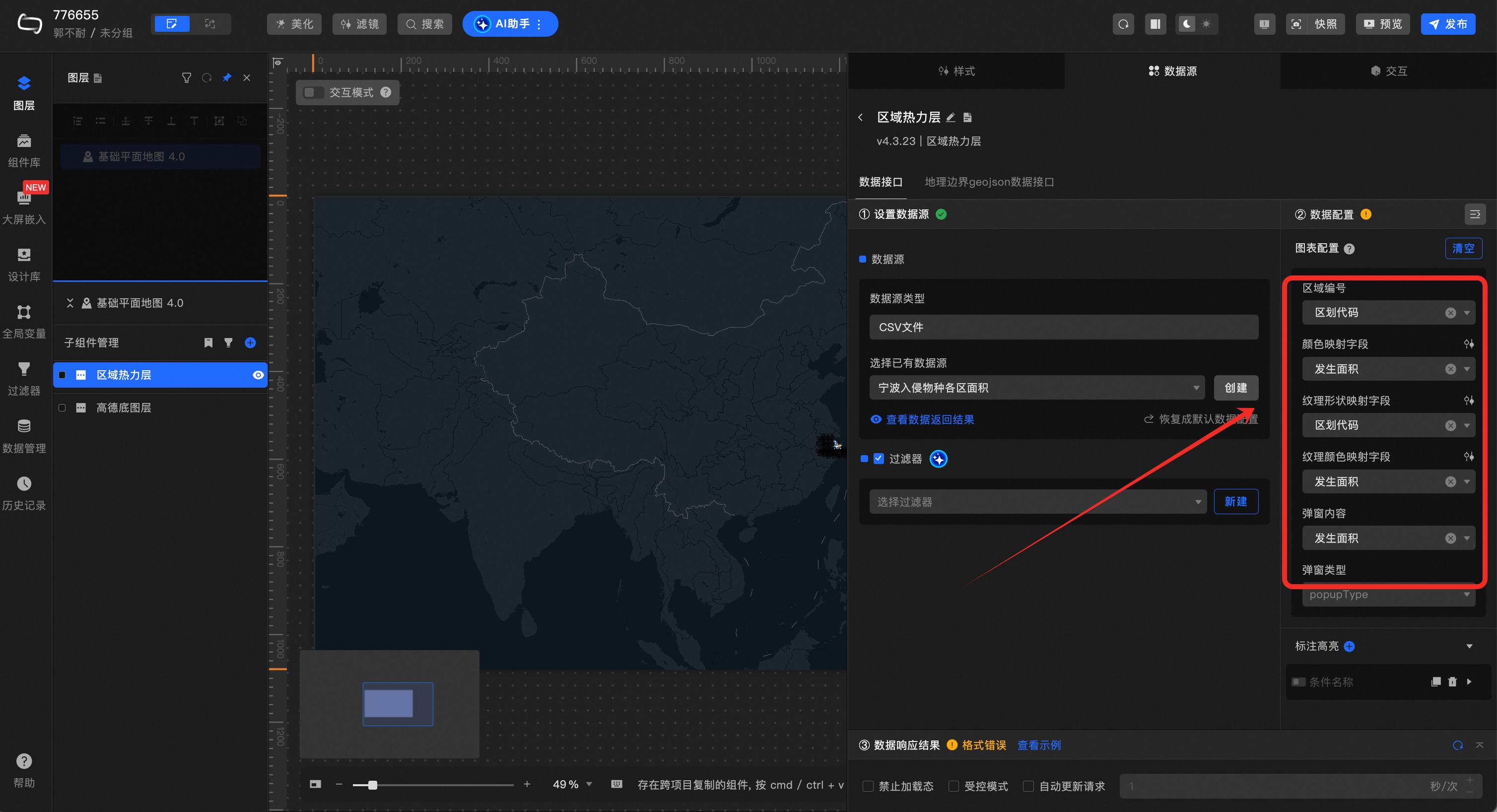Click the add sub-component plus icon
Screen dimensions: 1497x812
tap(251, 343)
